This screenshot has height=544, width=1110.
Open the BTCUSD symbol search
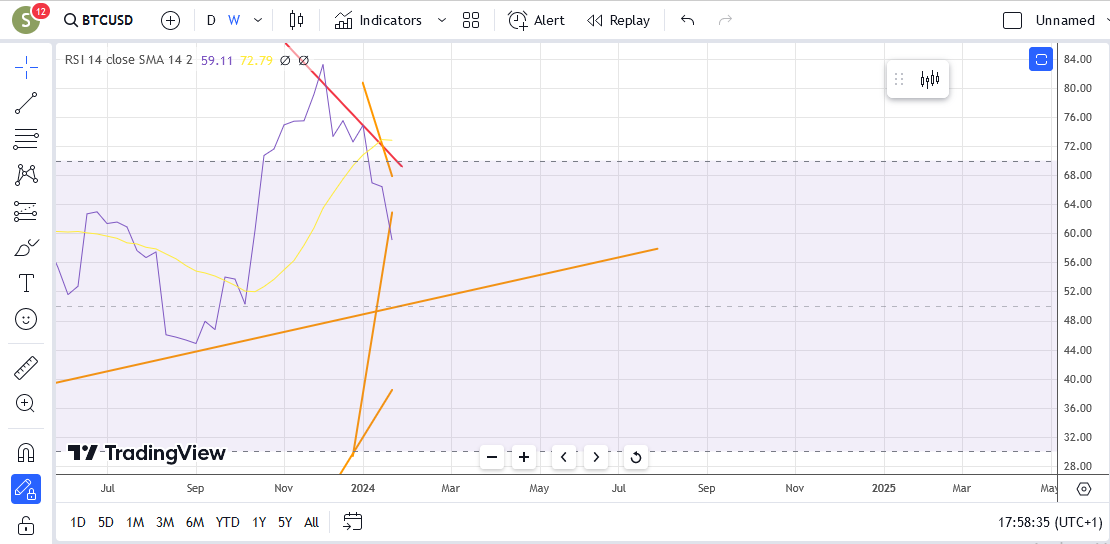(x=98, y=21)
